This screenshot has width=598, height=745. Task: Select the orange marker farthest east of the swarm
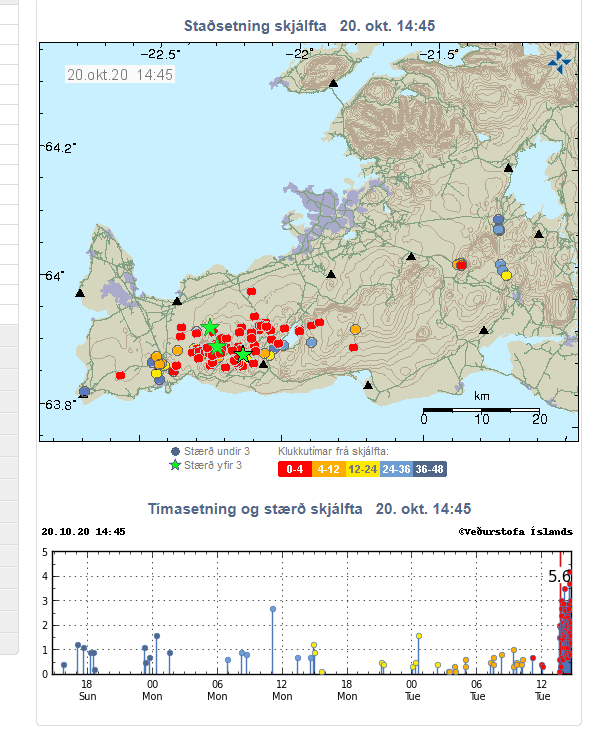(x=355, y=330)
